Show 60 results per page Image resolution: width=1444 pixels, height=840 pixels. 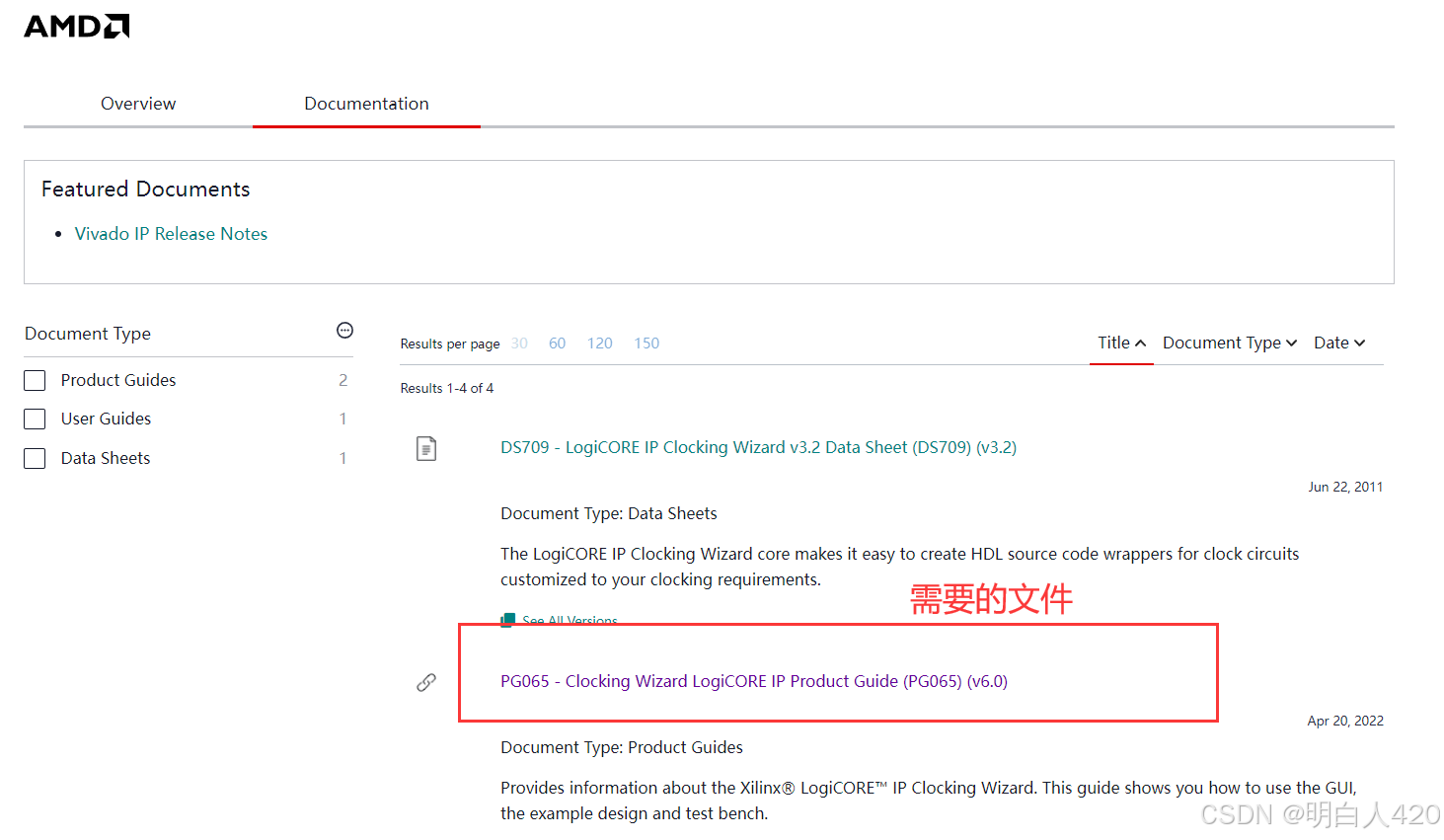557,344
